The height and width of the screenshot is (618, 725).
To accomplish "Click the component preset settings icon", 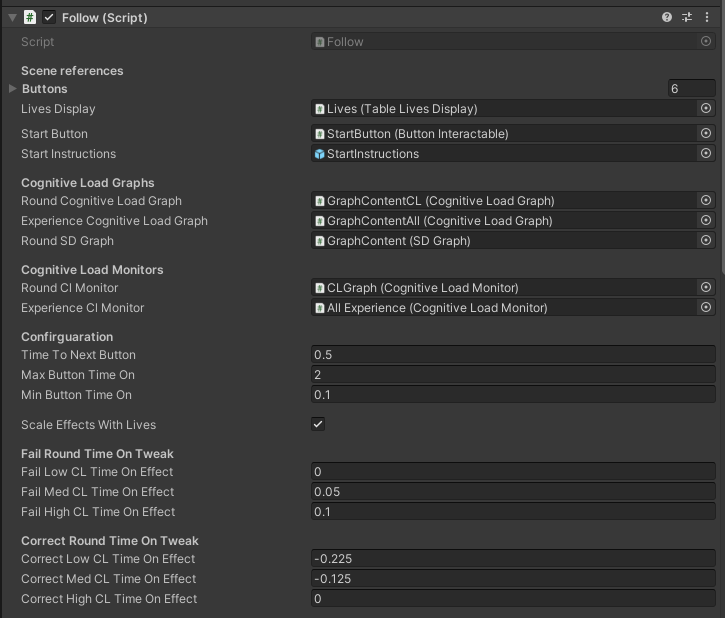I will 687,17.
